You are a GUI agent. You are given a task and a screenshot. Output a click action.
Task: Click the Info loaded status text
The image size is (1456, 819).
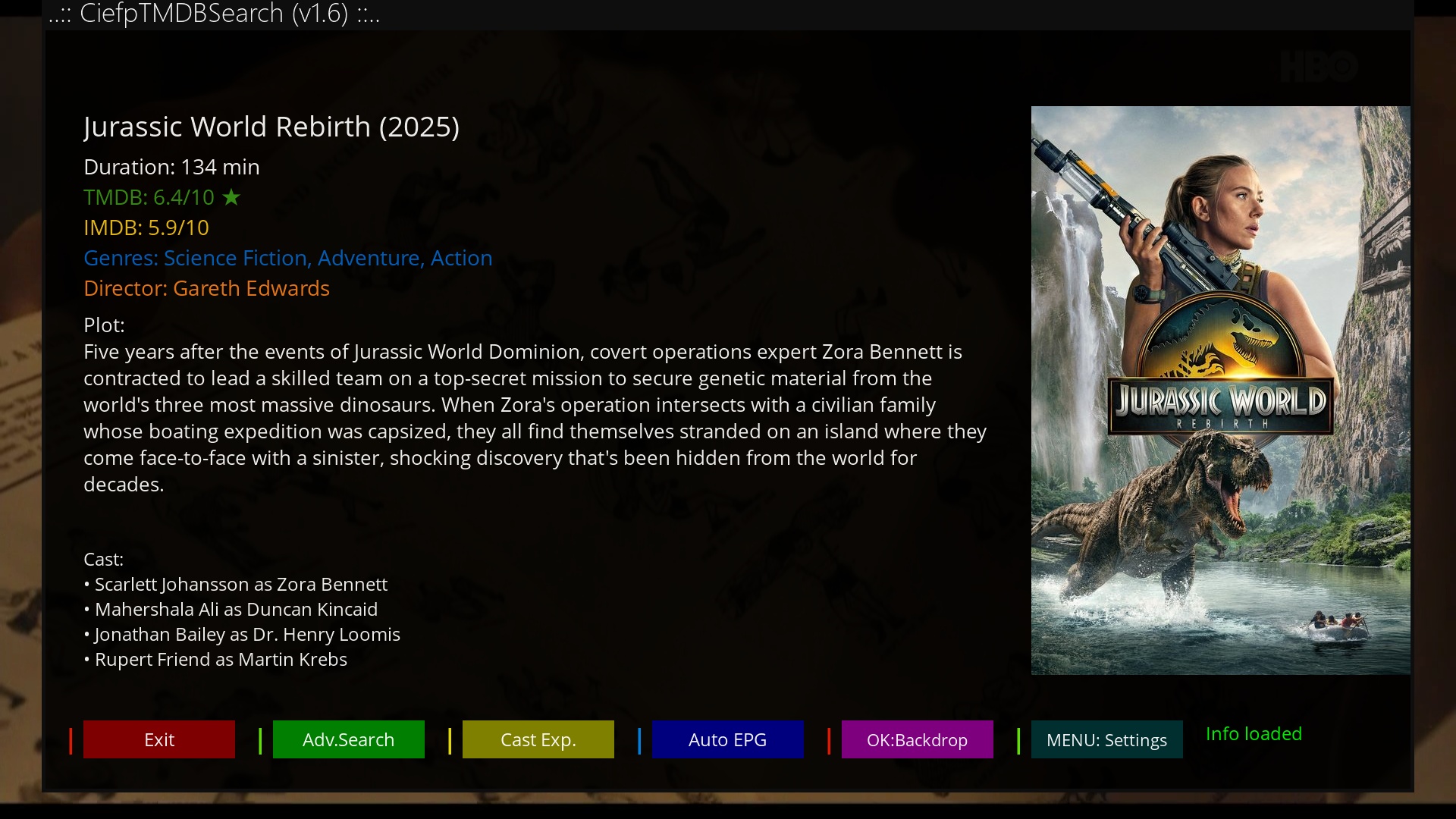pos(1254,734)
